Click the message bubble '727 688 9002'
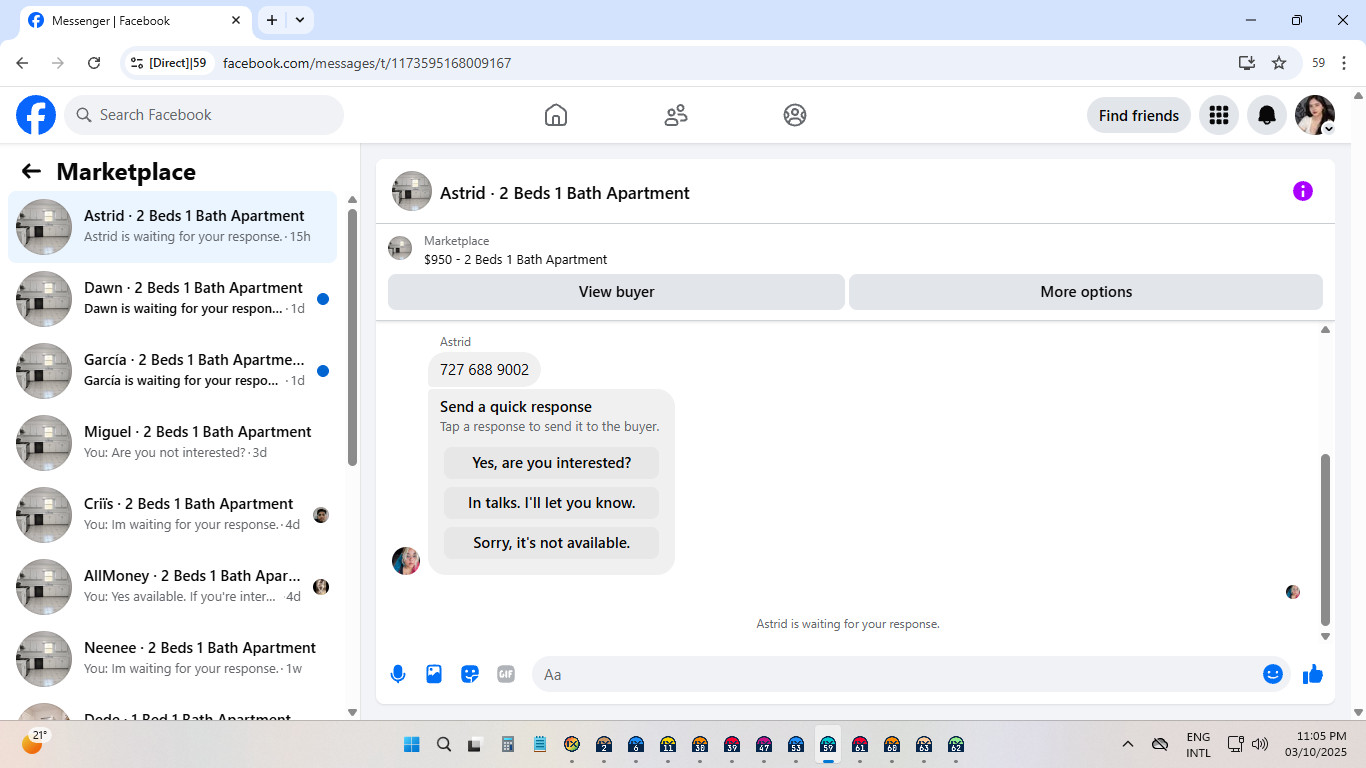The image size is (1366, 768). pyautogui.click(x=484, y=370)
